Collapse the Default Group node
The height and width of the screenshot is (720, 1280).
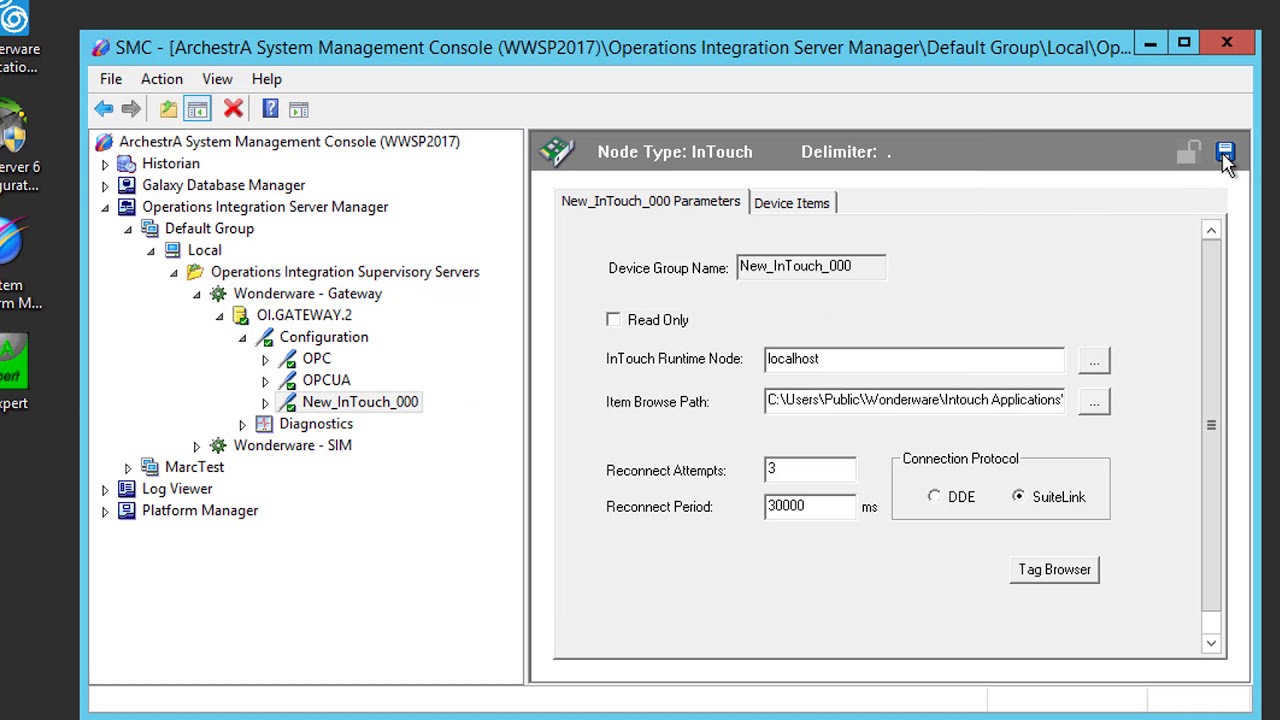click(128, 229)
